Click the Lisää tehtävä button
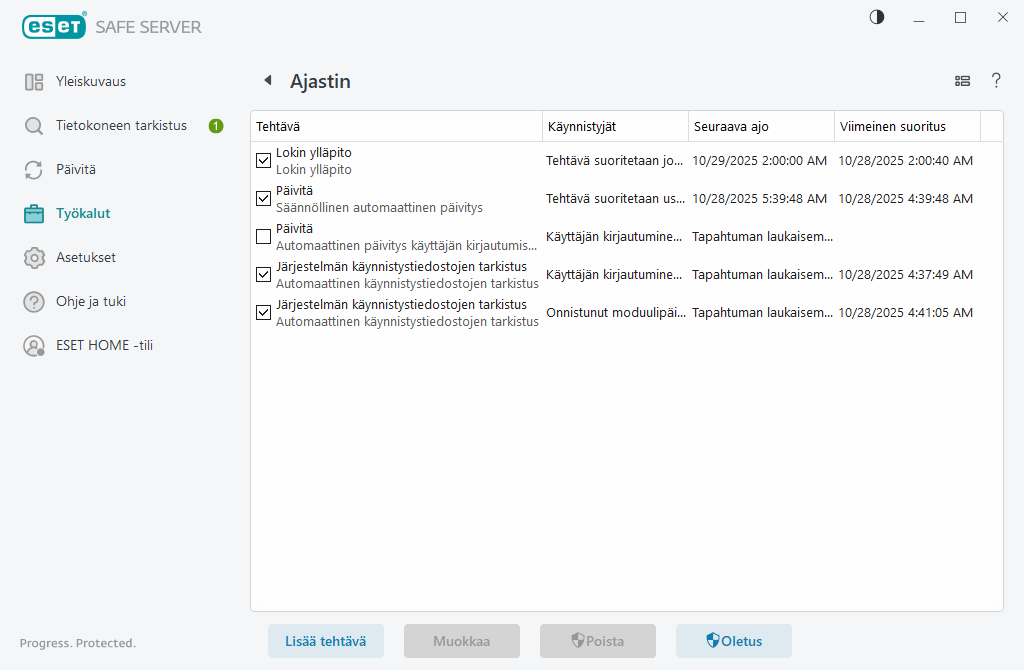 pyautogui.click(x=326, y=641)
